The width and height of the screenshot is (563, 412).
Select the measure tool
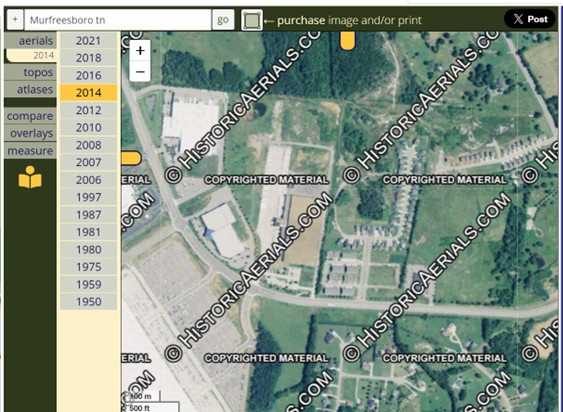pos(31,151)
